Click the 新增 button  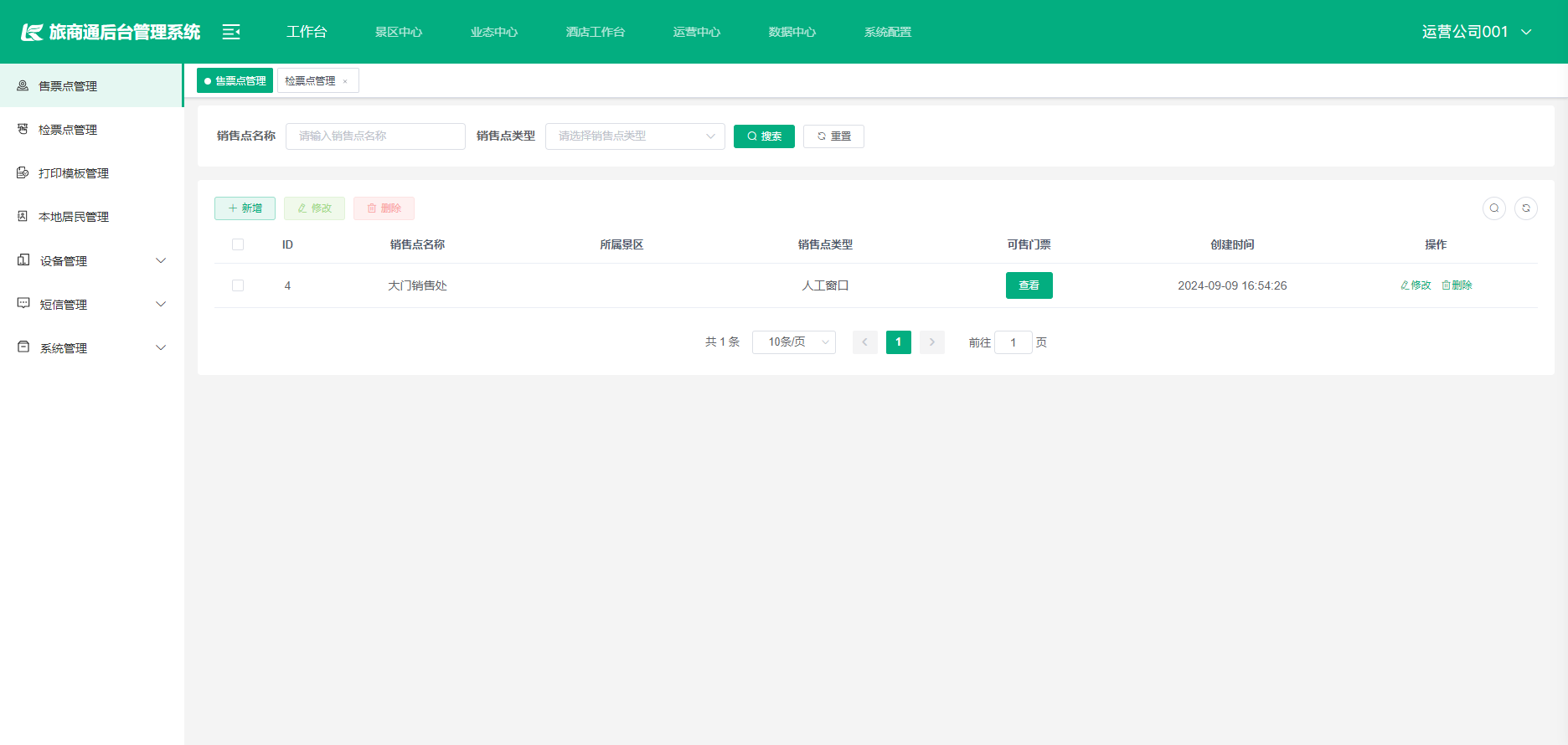[x=245, y=208]
